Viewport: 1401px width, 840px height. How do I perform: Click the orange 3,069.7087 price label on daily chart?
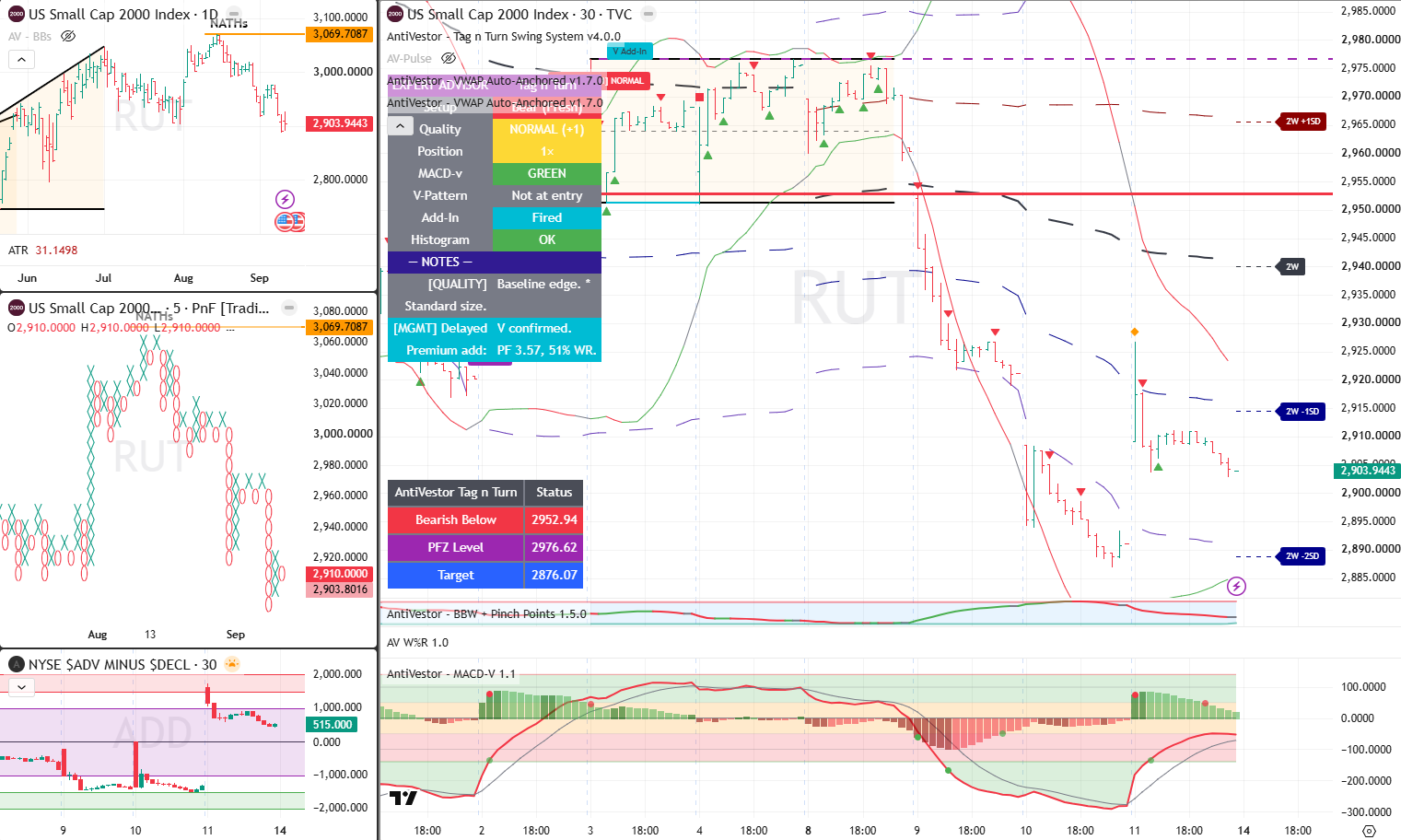340,34
